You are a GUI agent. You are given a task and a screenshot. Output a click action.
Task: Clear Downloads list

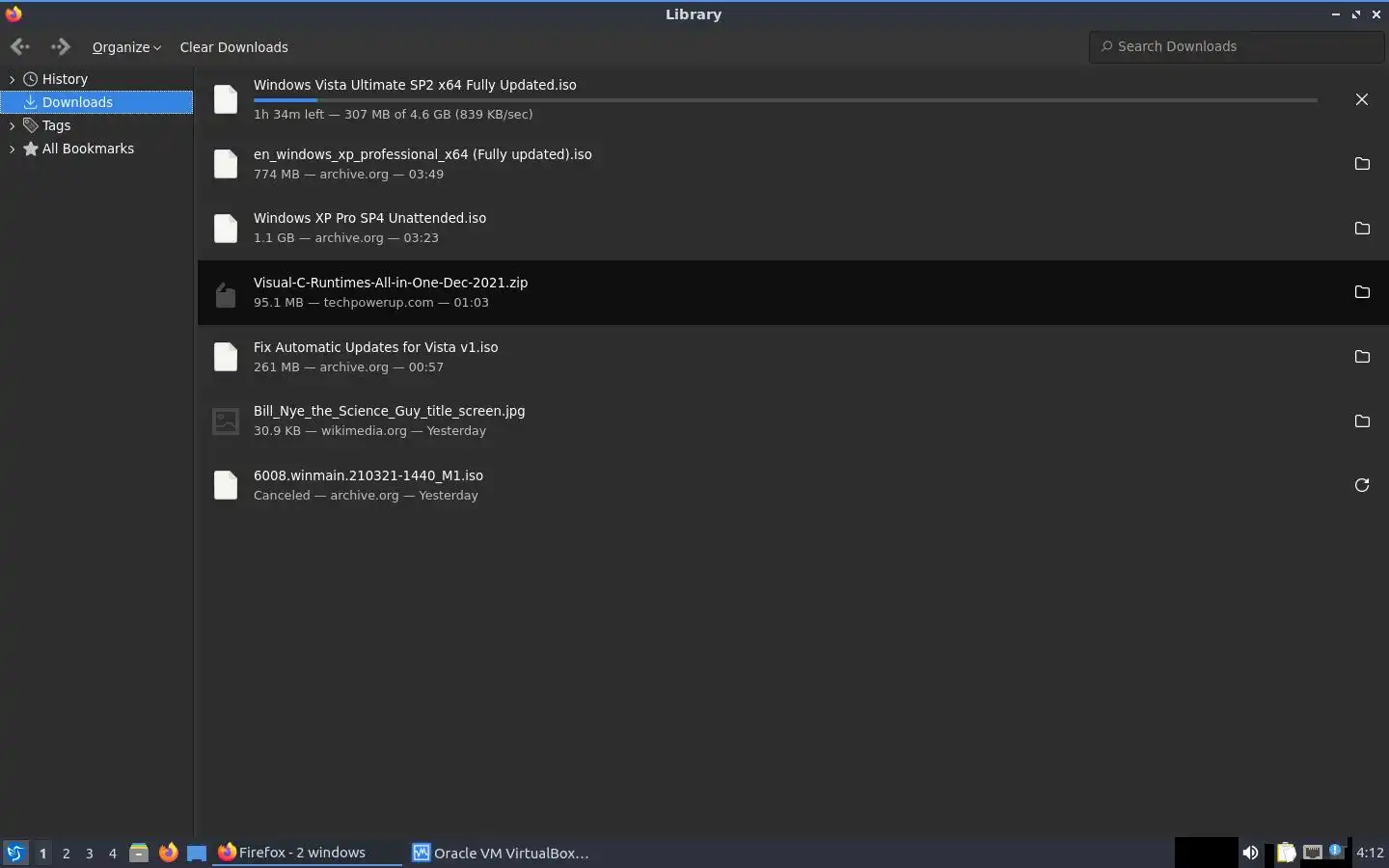click(x=233, y=47)
